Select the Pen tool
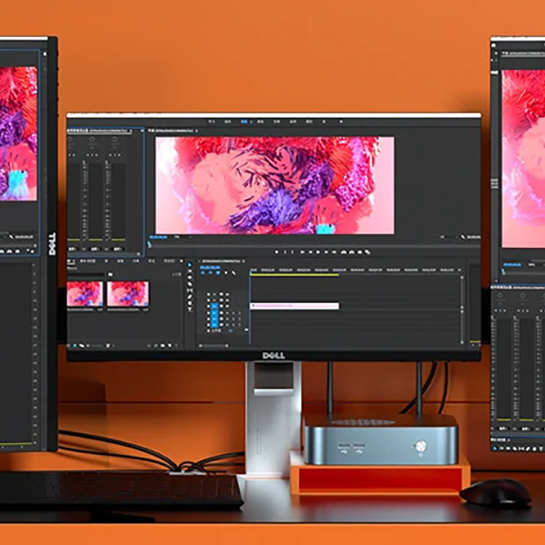 point(190,296)
